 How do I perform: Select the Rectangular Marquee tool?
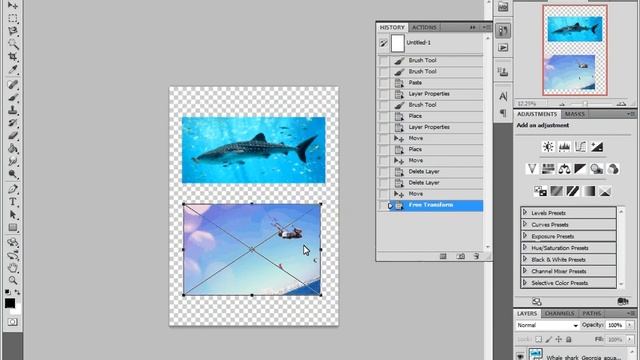click(x=13, y=18)
